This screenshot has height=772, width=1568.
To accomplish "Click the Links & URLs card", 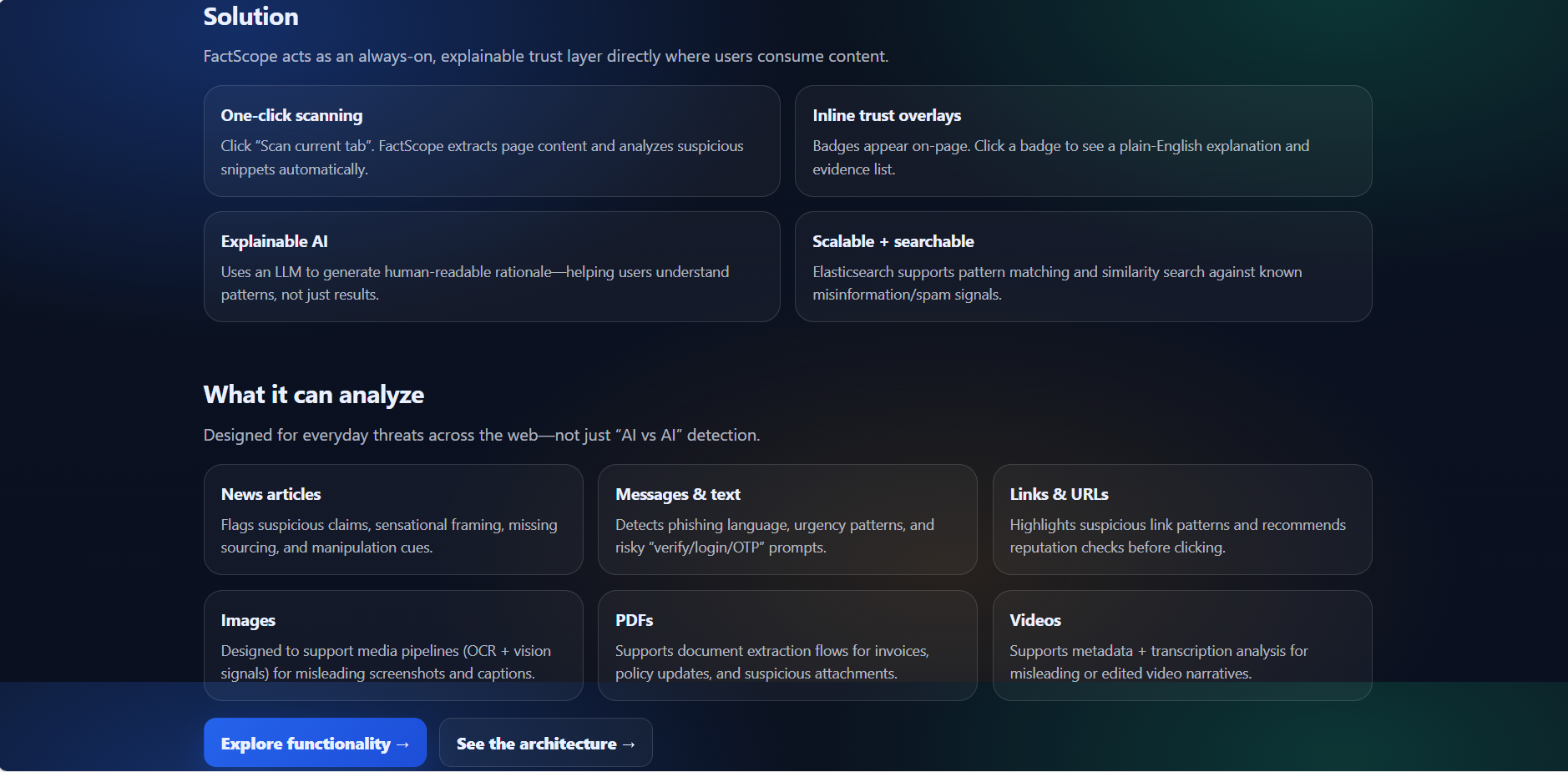I will pyautogui.click(x=1181, y=519).
